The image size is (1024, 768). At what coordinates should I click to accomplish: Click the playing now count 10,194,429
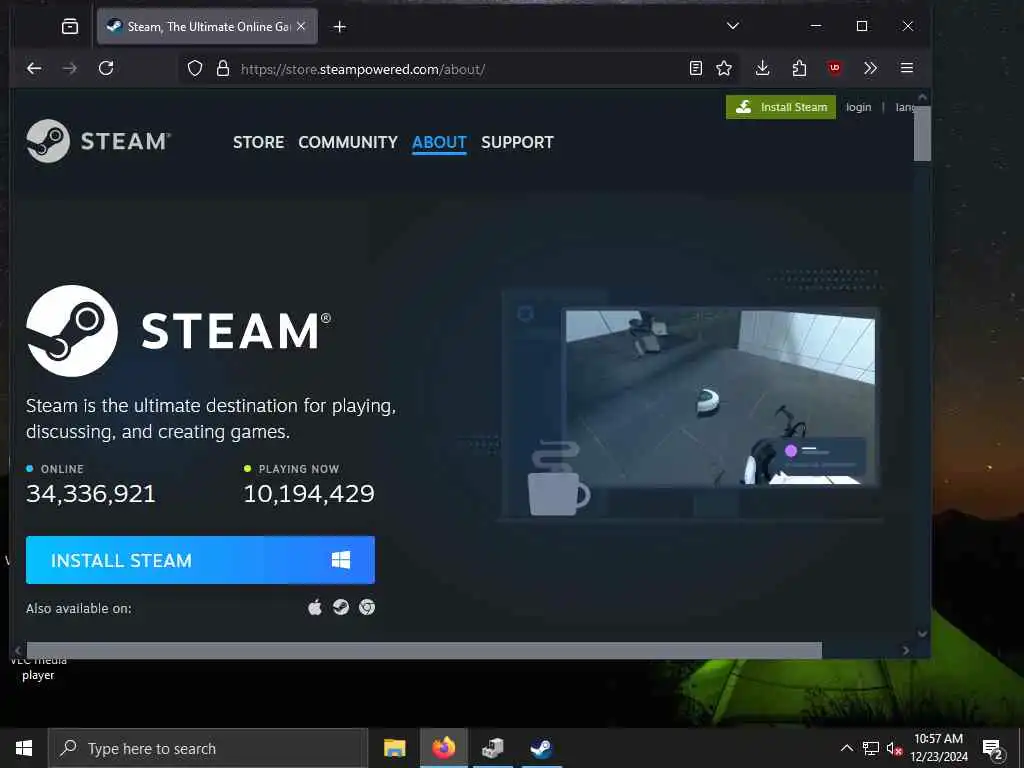[309, 493]
